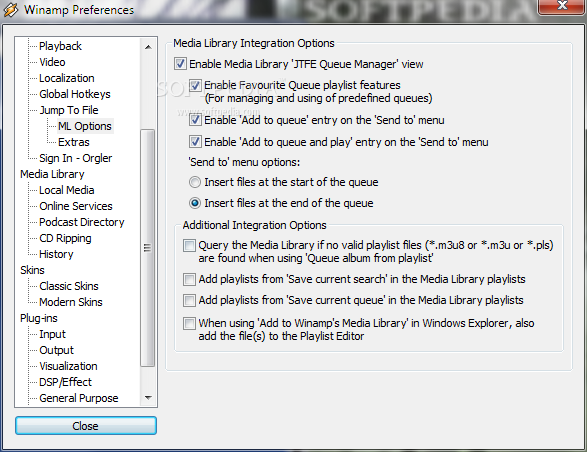Open DSP/Effect plug-ins preferences
The image size is (587, 452).
65,382
